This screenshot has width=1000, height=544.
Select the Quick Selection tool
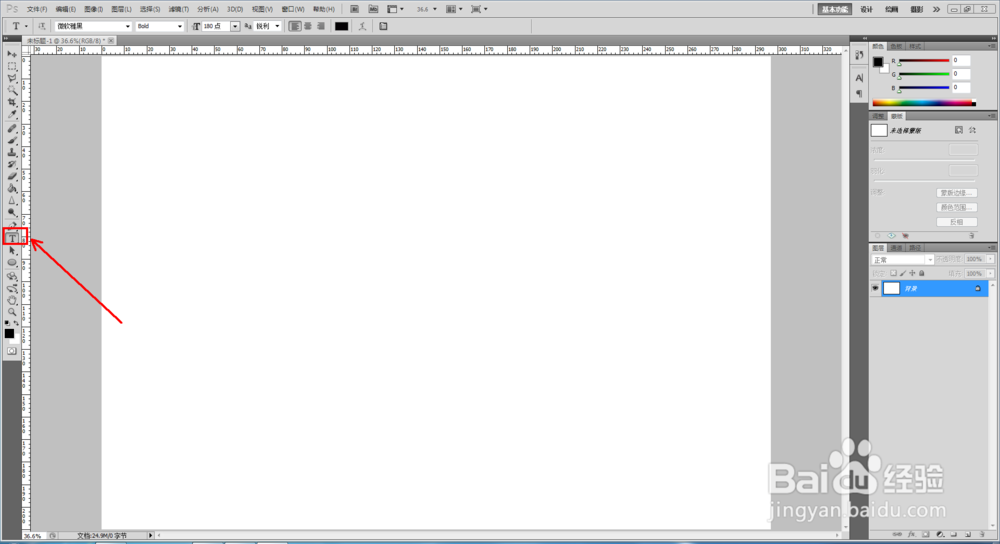[x=11, y=91]
